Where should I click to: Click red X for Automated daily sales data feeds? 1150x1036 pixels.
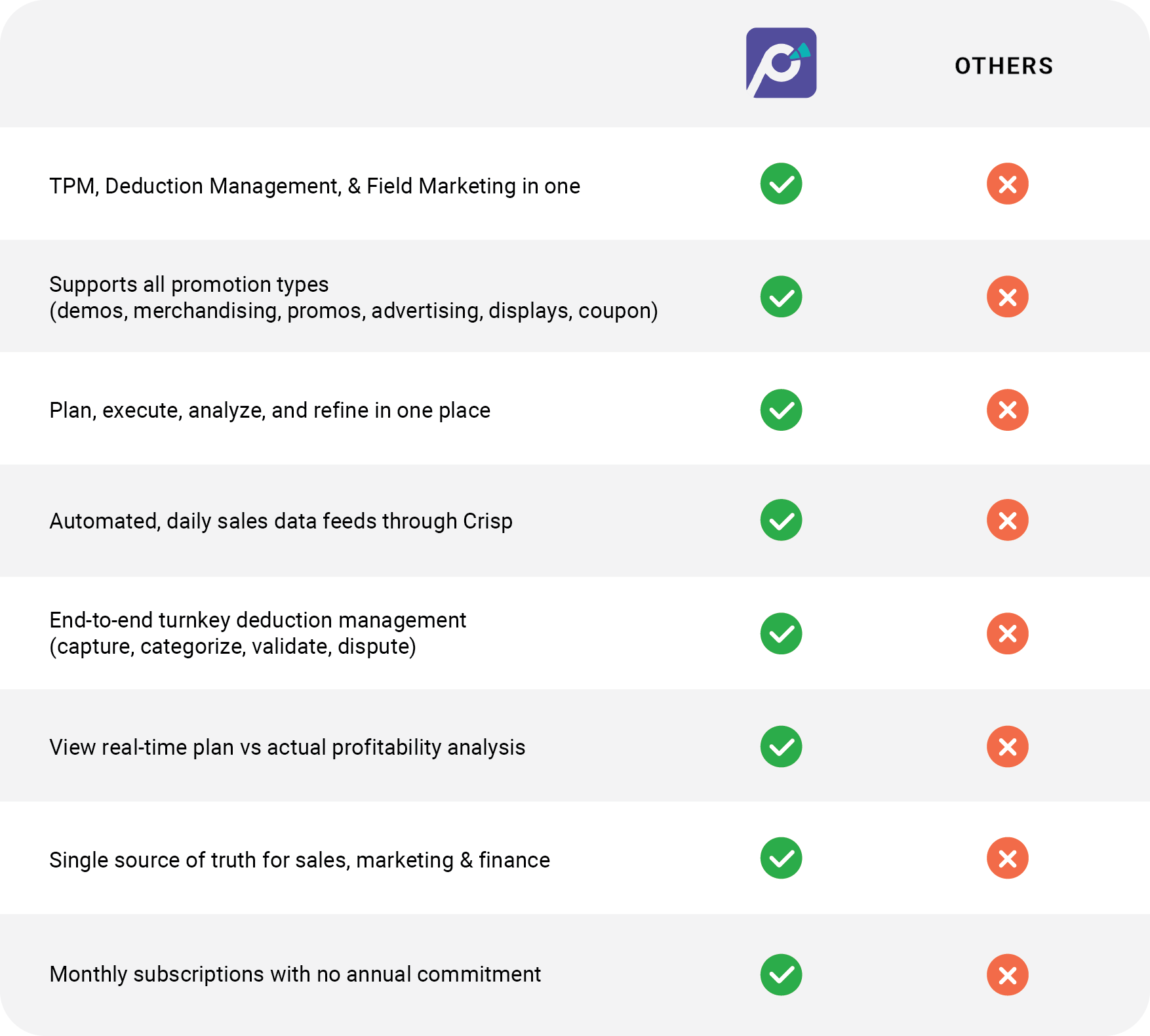point(1007,520)
